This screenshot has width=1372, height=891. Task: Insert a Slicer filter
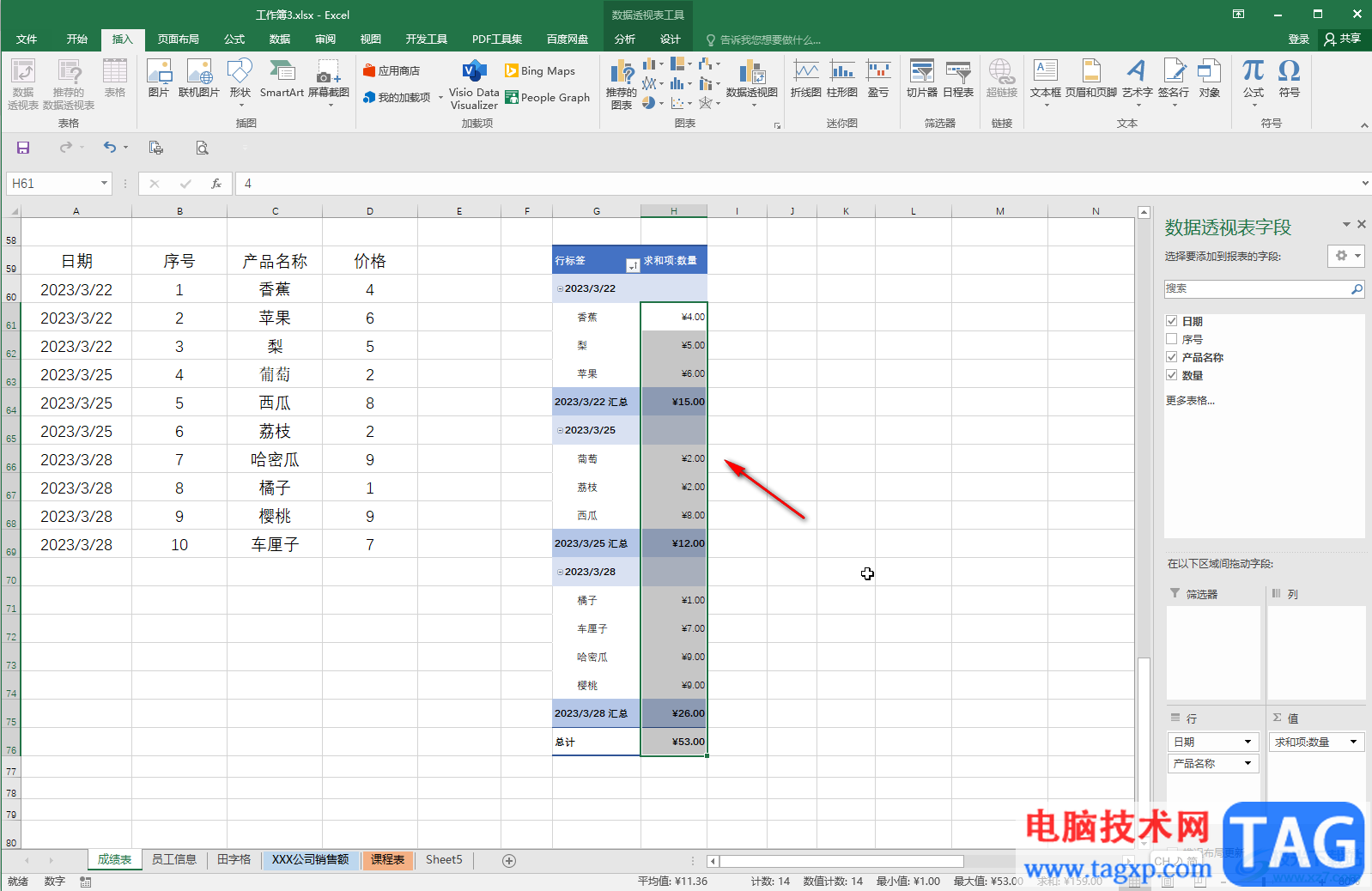922,78
